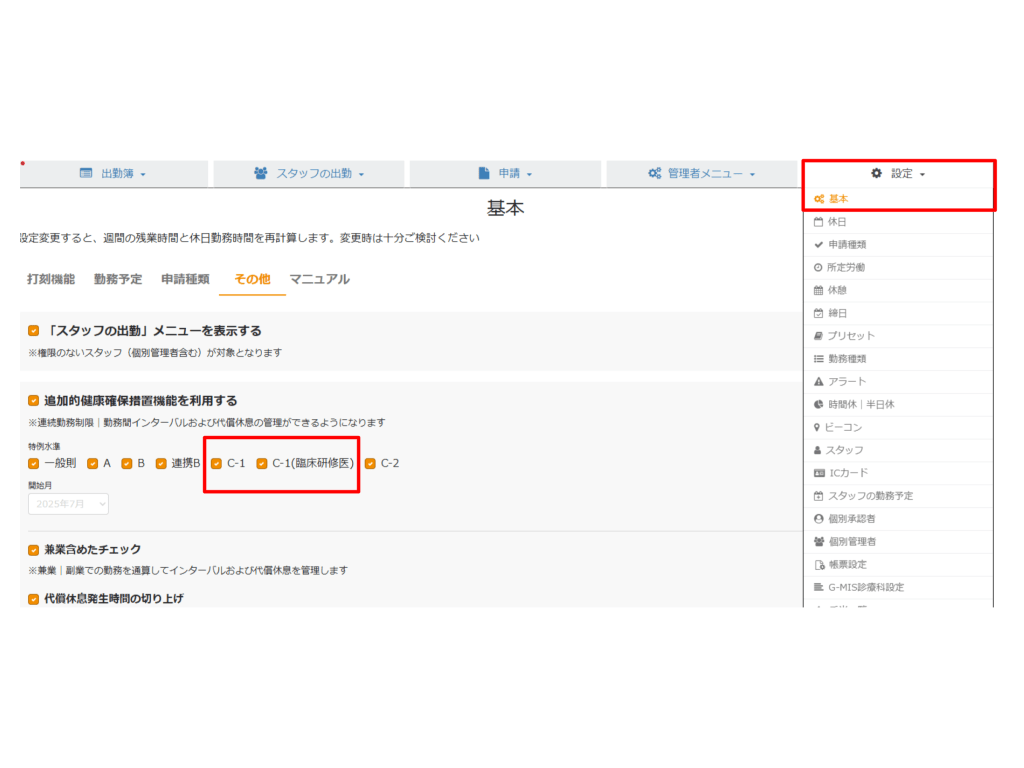Click the calendar icon beside 休日
Viewport: 1024px width, 768px height.
819,222
